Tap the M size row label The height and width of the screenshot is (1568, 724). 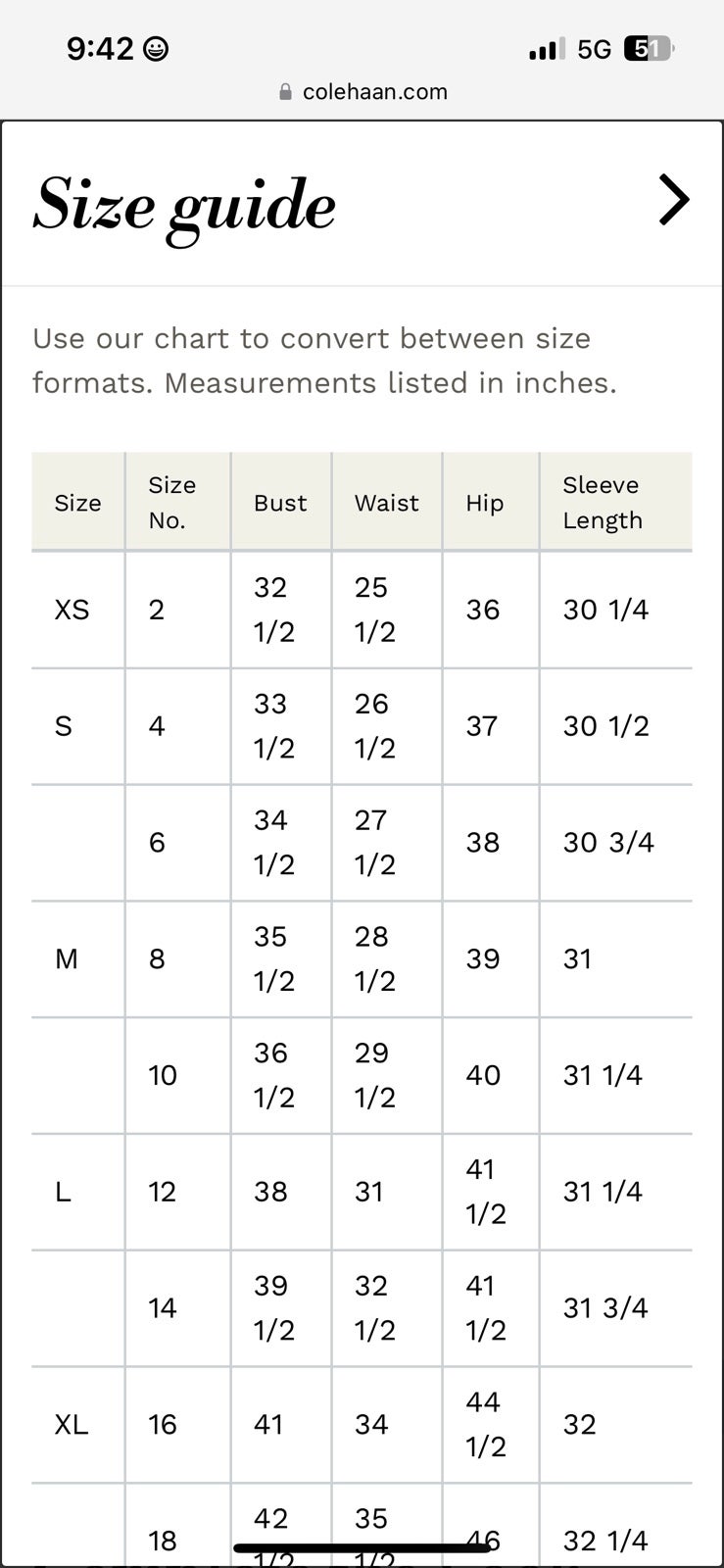pos(67,959)
